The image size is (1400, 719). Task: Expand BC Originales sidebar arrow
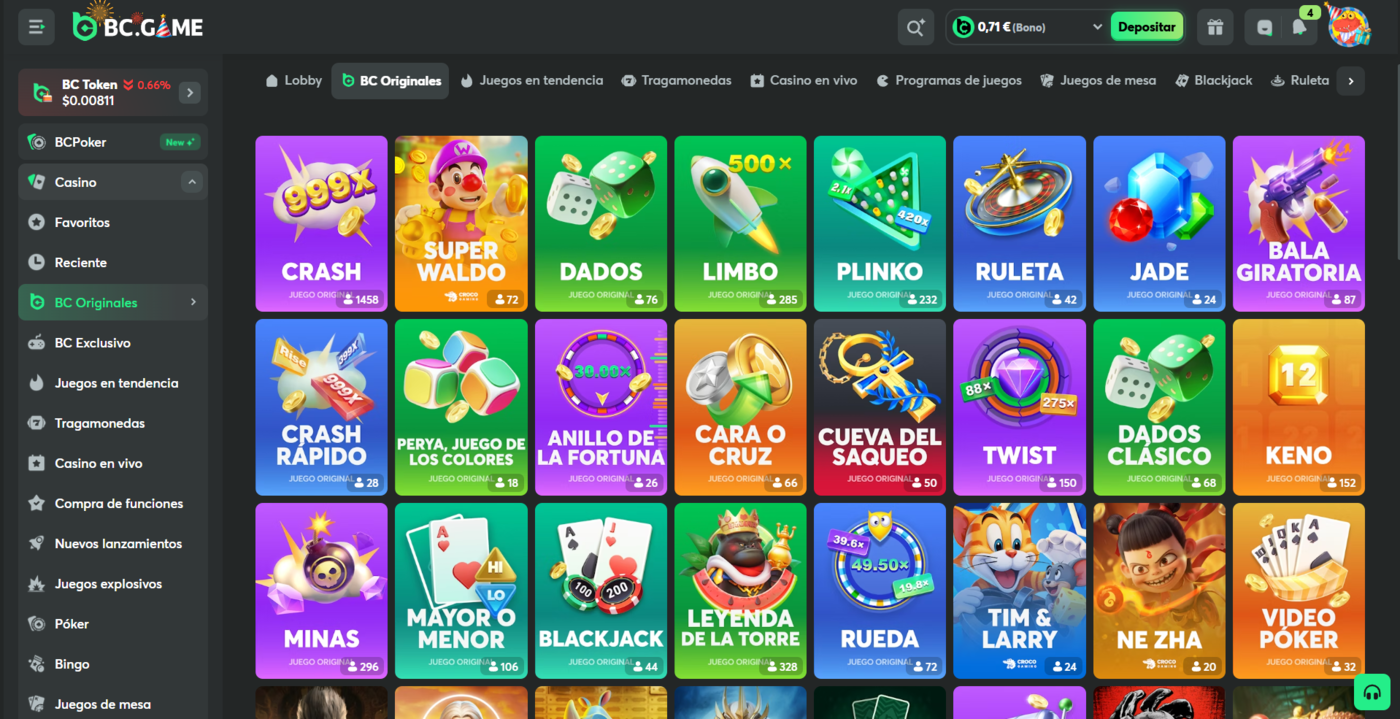click(193, 302)
